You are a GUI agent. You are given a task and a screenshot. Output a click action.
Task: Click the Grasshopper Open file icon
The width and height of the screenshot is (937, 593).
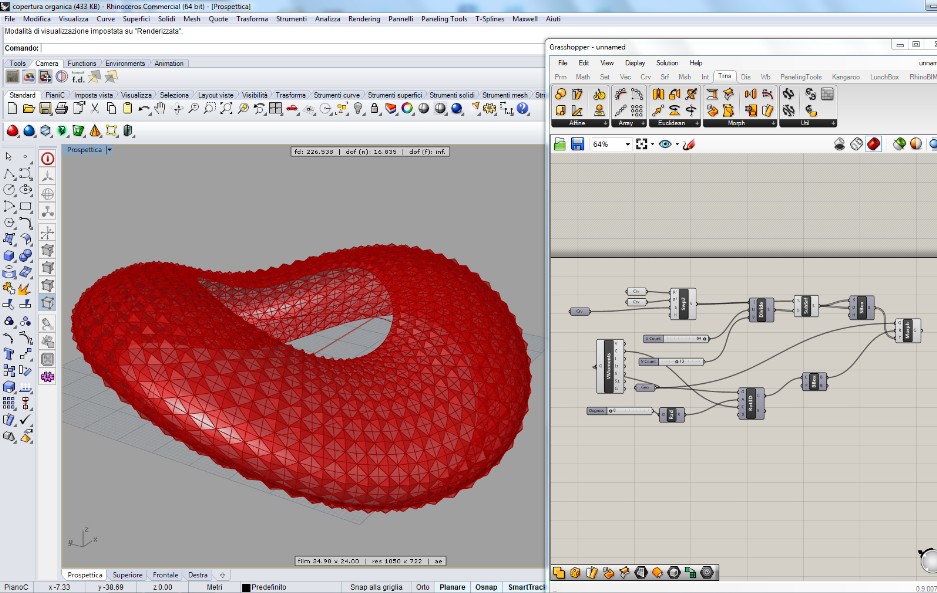click(560, 144)
